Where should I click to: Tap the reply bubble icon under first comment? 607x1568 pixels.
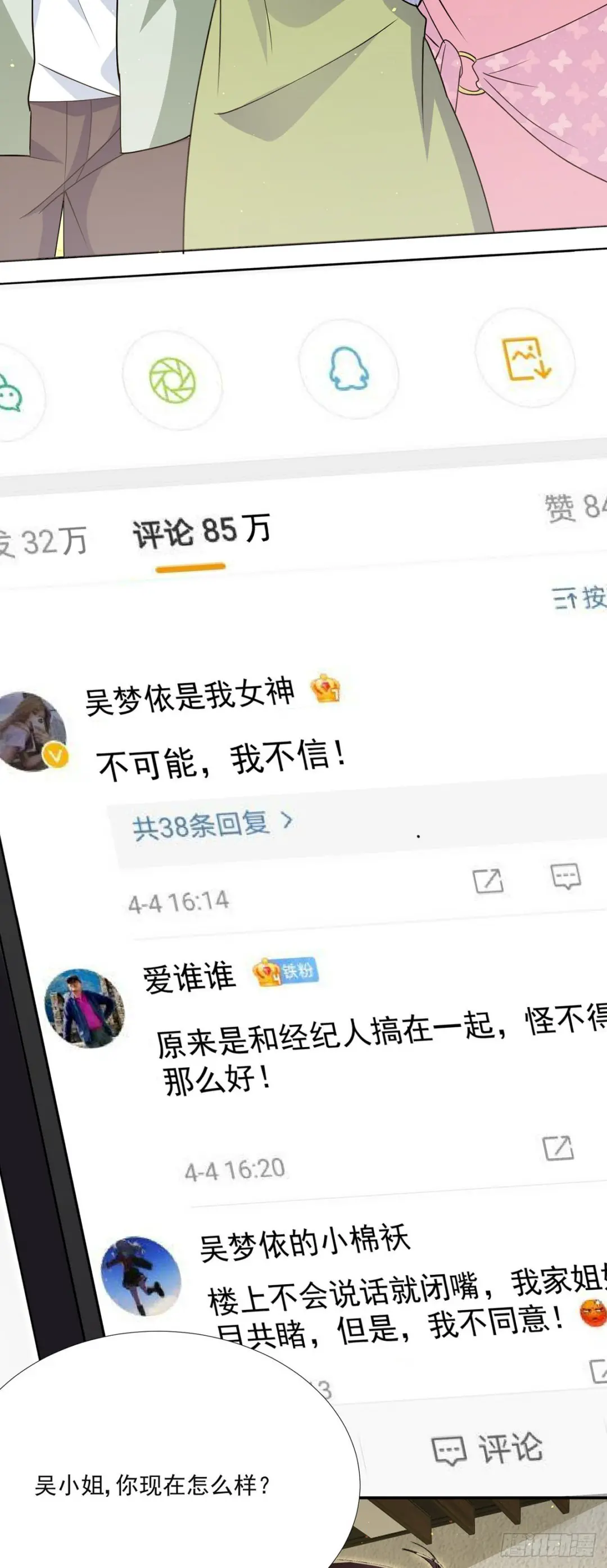(566, 876)
